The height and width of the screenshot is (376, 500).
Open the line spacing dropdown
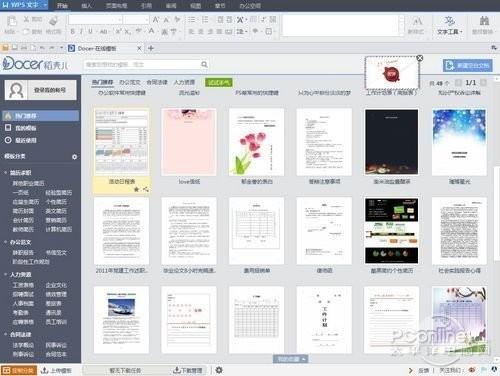[241, 32]
